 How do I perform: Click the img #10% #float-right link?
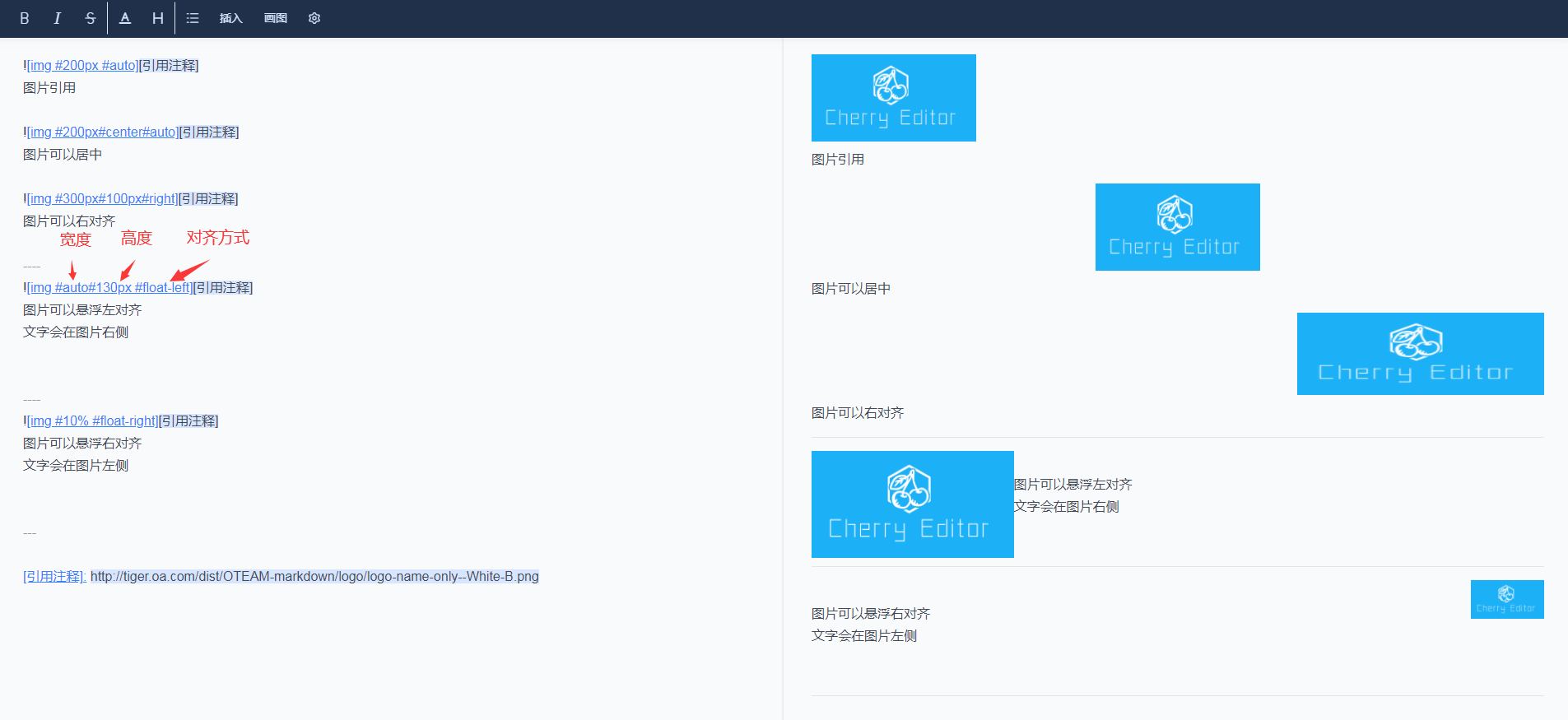pos(92,420)
